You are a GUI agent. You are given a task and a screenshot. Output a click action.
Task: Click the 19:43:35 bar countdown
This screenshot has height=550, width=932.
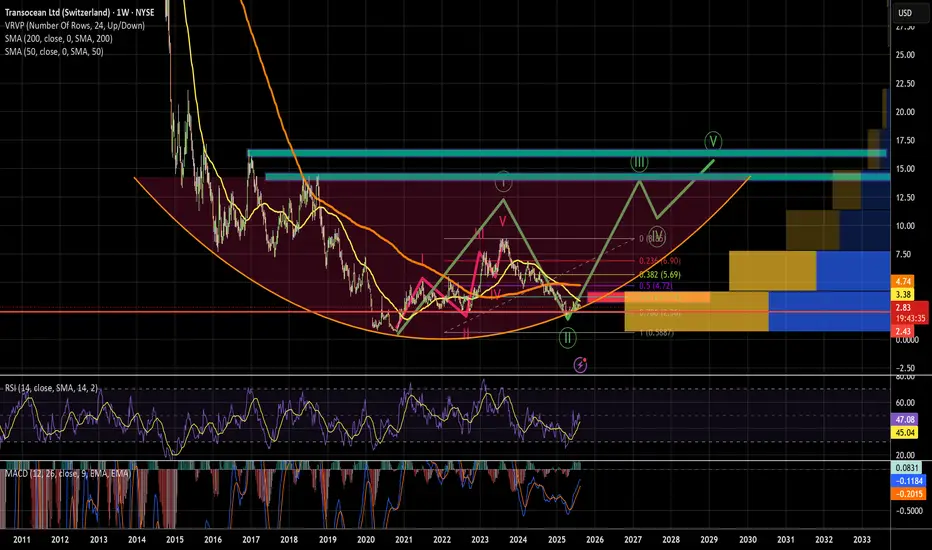(x=910, y=319)
